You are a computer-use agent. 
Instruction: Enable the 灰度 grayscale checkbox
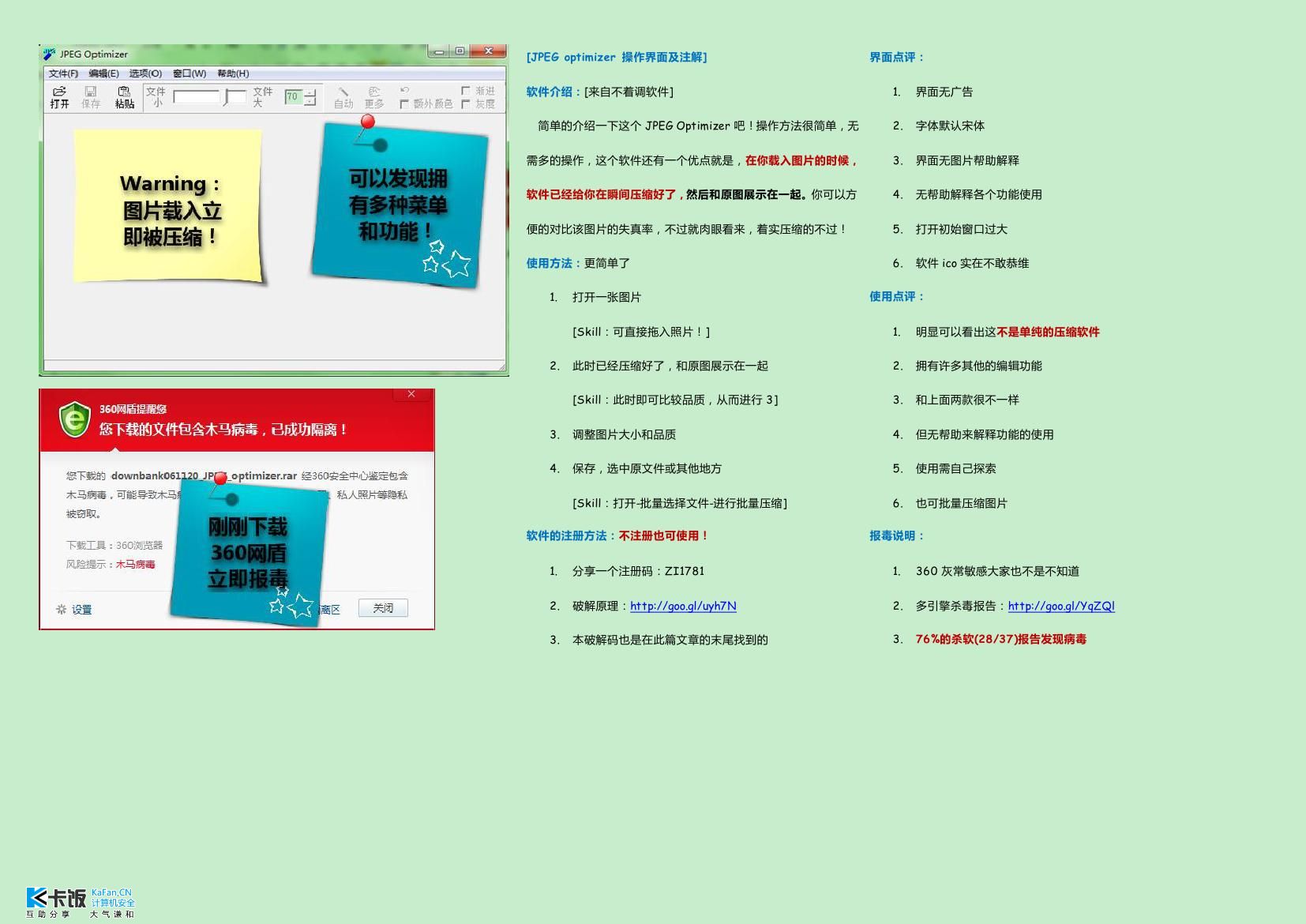click(465, 103)
